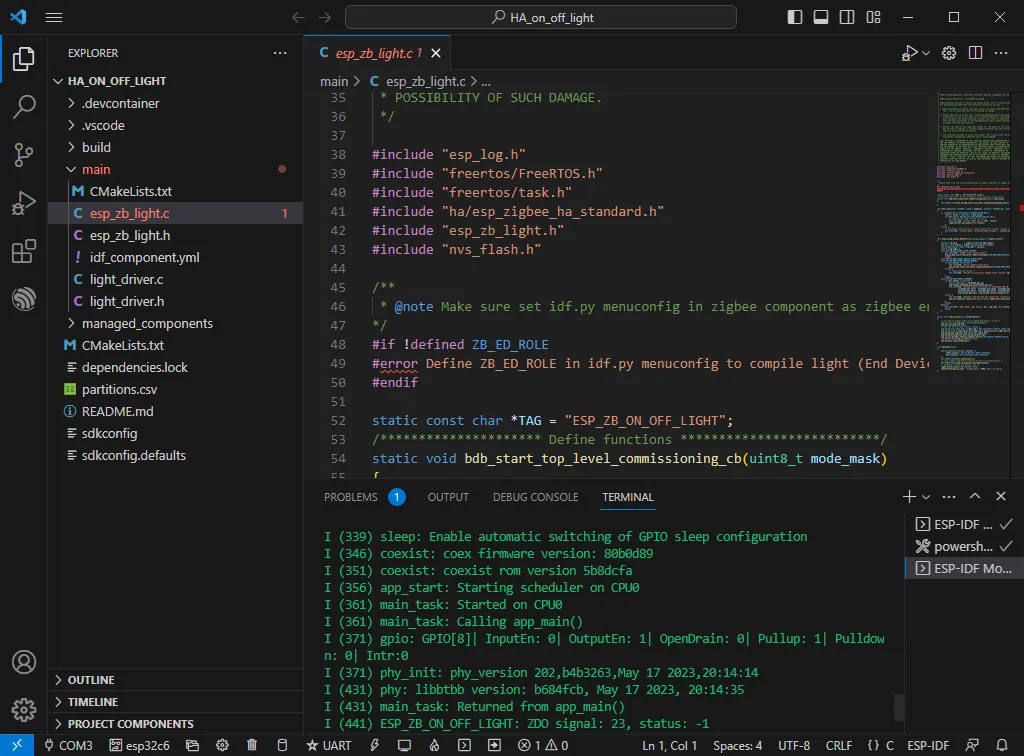The height and width of the screenshot is (756, 1024).
Task: Open the Extensions view in activity bar
Action: (24, 251)
